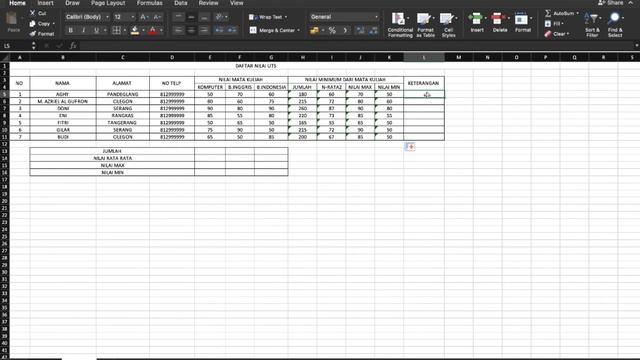
Task: Expand the Fill dropdown
Action: 562,24
